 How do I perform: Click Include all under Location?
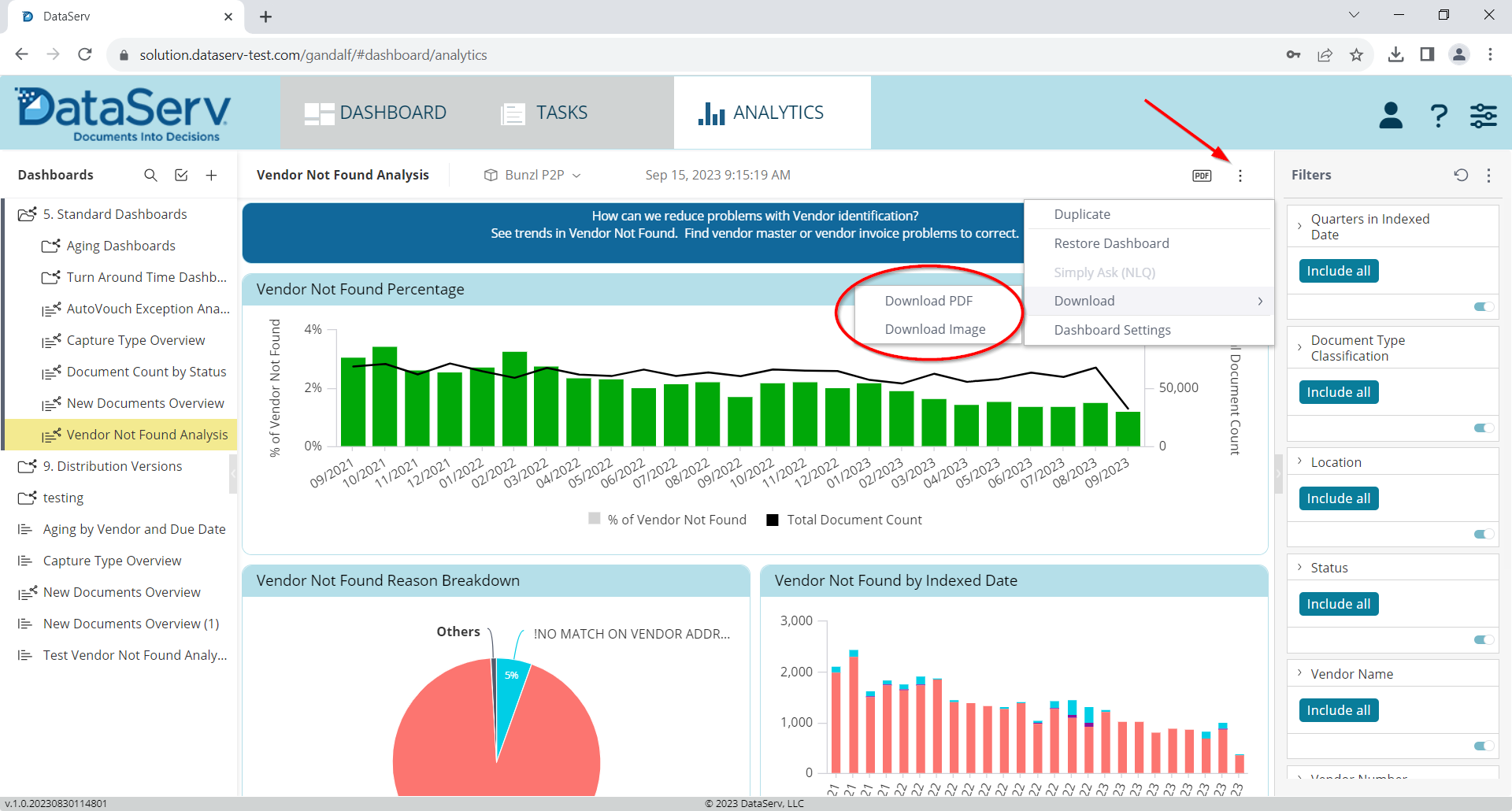coord(1339,498)
